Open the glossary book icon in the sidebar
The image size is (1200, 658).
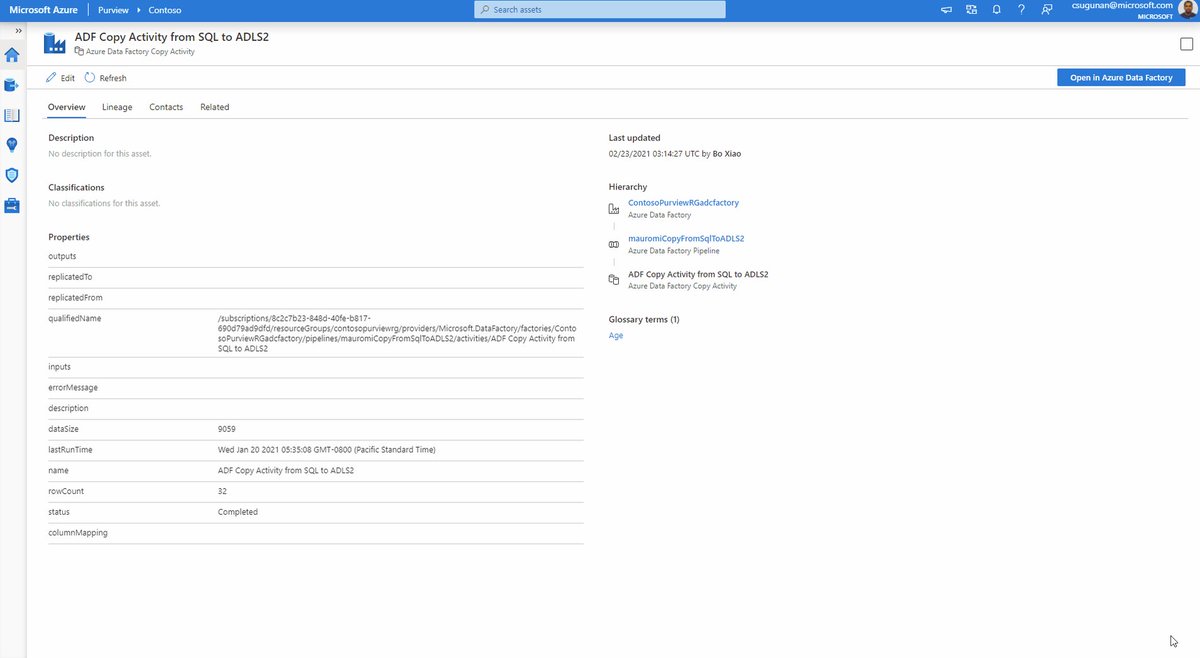point(12,115)
